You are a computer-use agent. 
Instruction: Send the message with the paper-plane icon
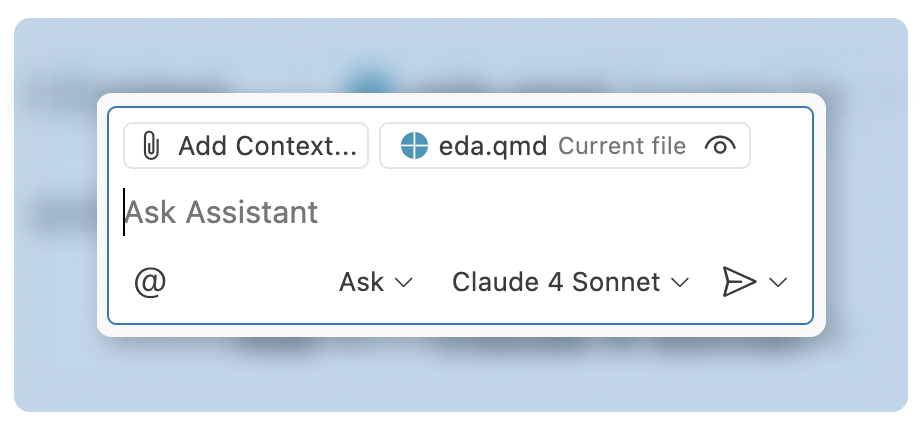pos(739,282)
